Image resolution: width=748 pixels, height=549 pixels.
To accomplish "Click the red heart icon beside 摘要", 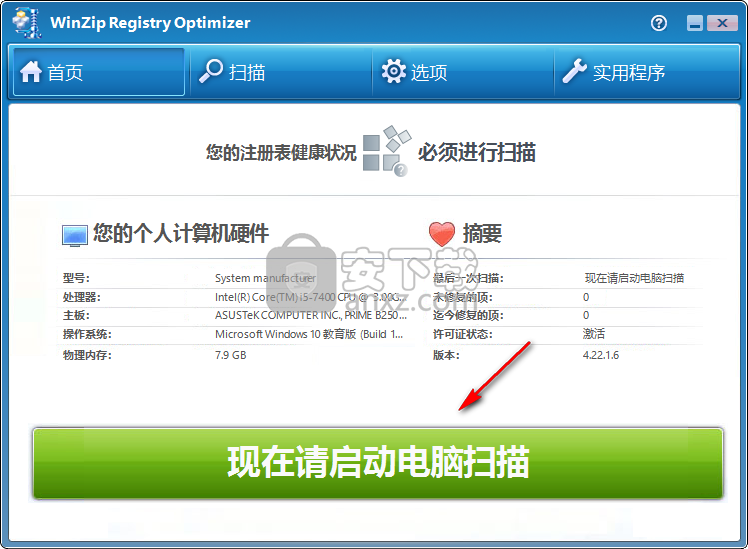I will [442, 234].
